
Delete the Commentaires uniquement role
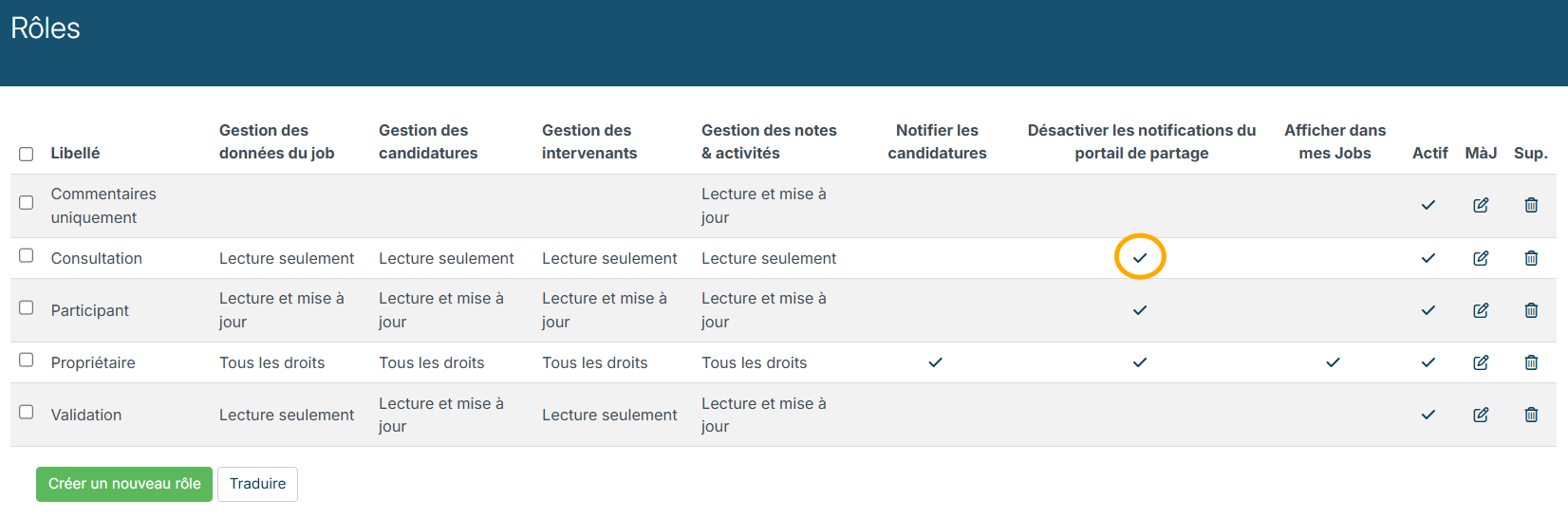coord(1531,205)
